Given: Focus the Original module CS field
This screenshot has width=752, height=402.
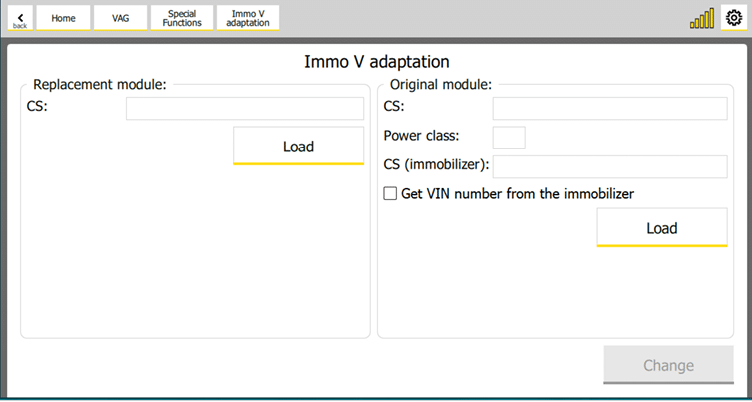Looking at the screenshot, I should click(x=609, y=108).
